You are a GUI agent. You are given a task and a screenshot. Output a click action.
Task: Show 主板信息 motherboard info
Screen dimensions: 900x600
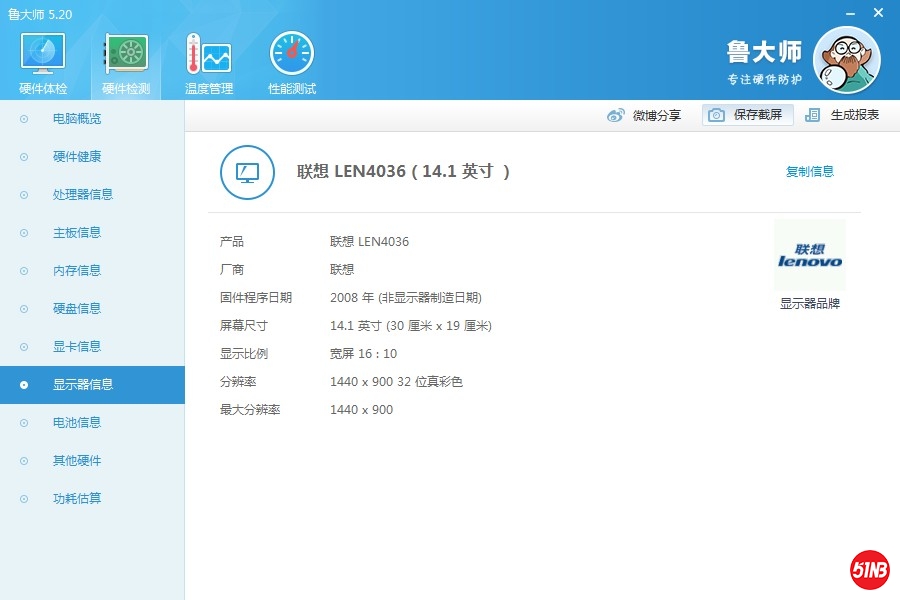point(77,233)
